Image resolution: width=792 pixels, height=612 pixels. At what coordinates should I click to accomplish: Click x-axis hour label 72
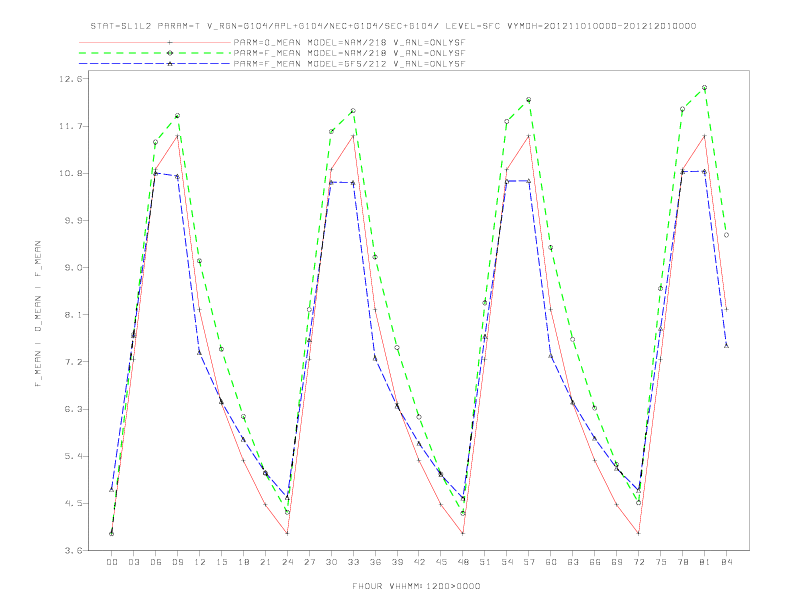pyautogui.click(x=639, y=562)
